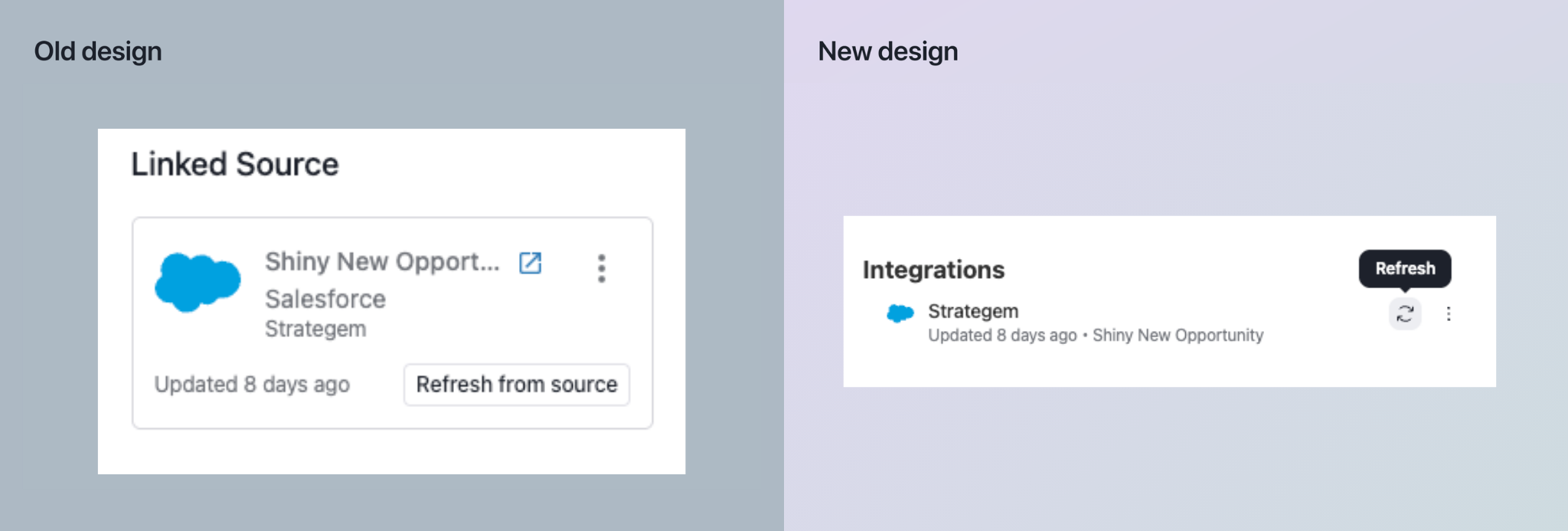Open the three-dot menu in the Linked Source card
This screenshot has width=1568, height=531.
pos(602,268)
